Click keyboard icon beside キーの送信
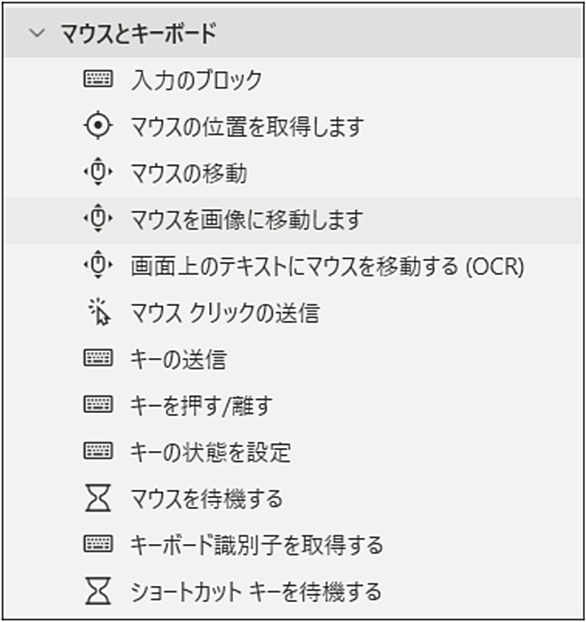 pos(98,358)
